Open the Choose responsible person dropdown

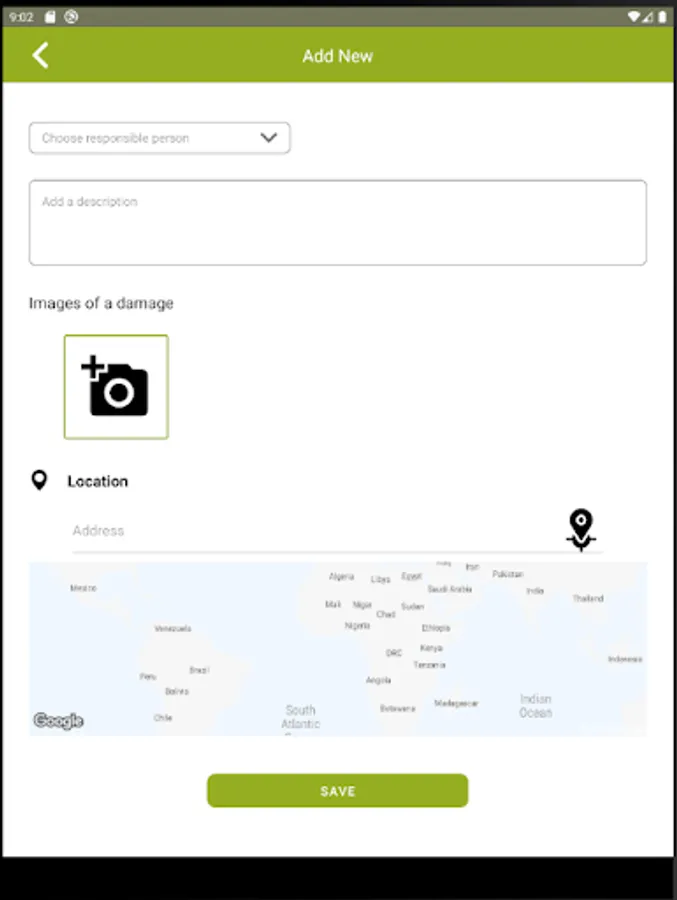(x=159, y=138)
